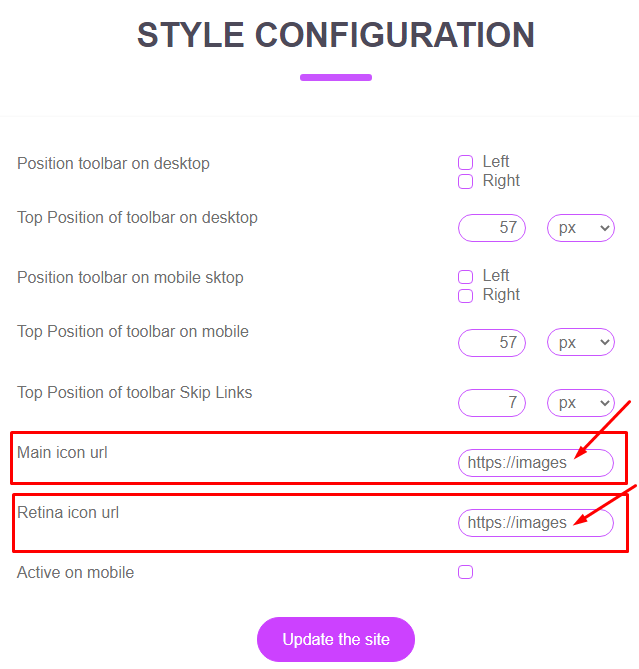
Task: Check Right for mobile toolbar position
Action: pos(465,295)
